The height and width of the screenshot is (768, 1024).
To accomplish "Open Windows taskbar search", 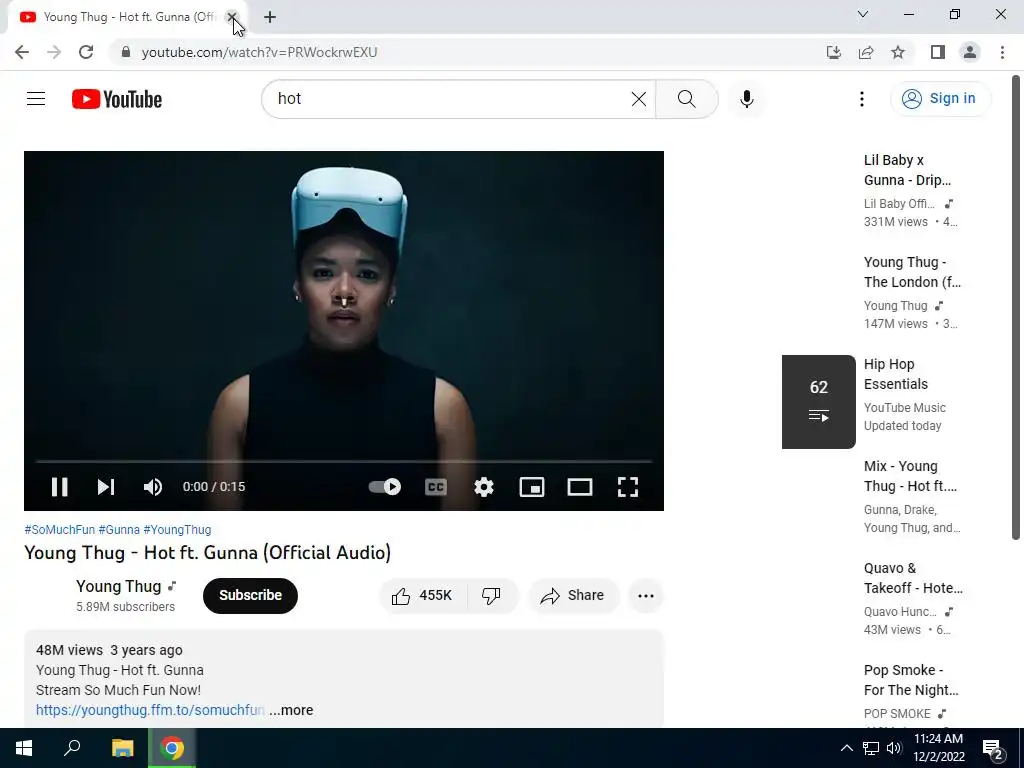I will tap(72, 748).
